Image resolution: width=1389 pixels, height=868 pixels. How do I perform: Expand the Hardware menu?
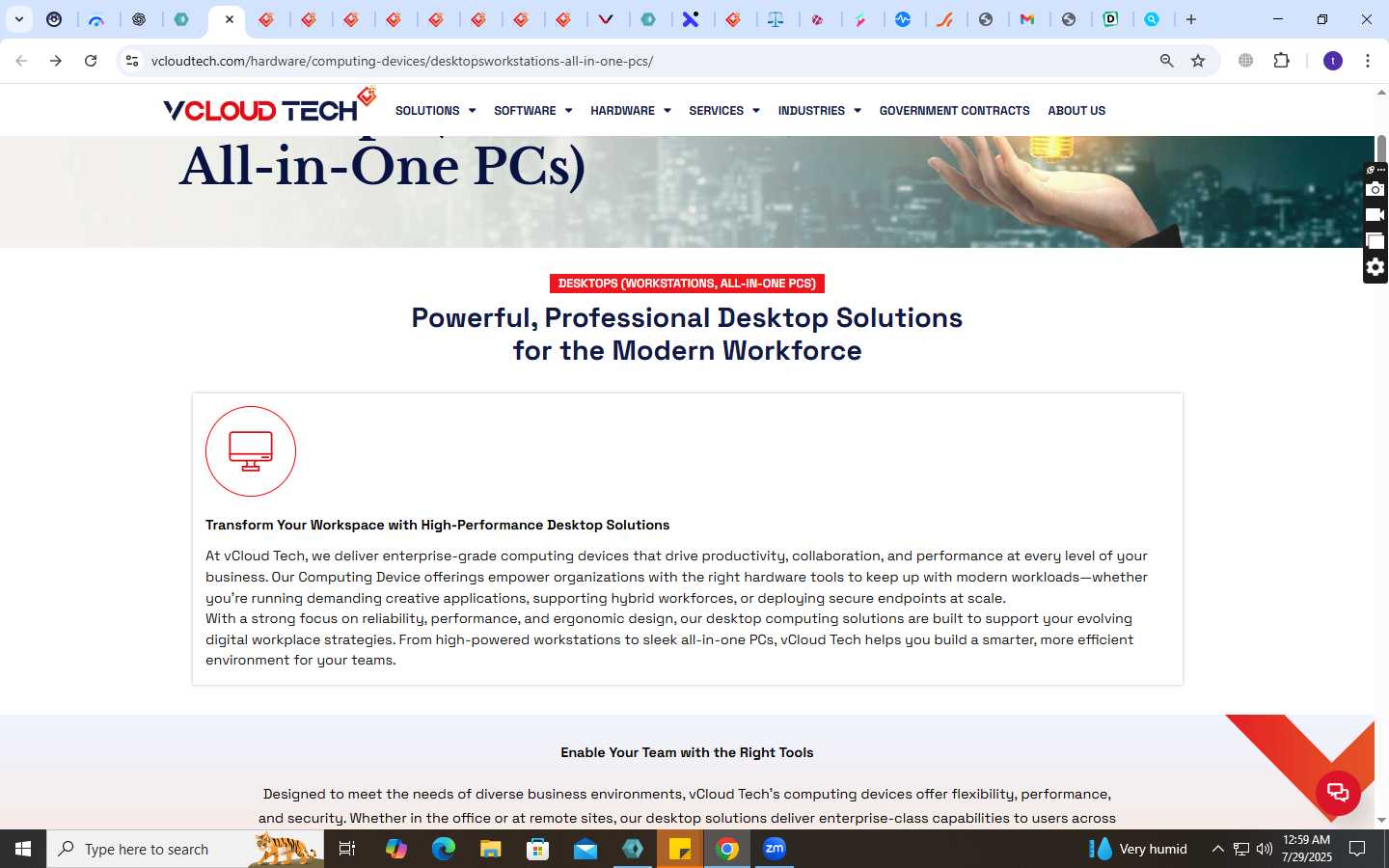630,111
